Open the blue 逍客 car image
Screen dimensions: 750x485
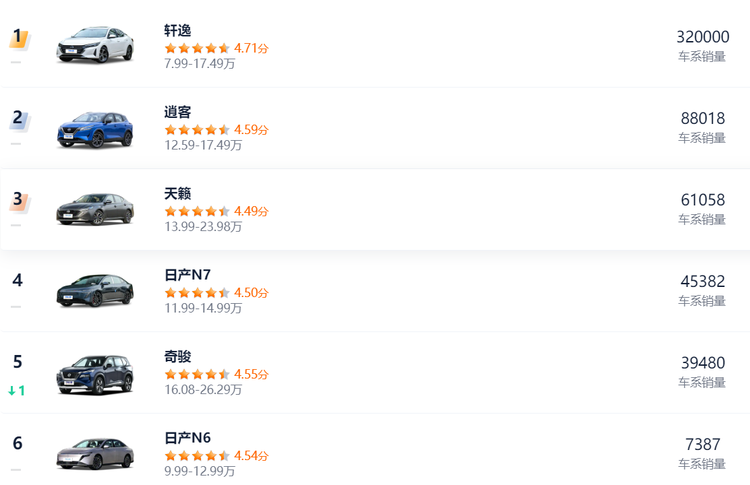click(95, 127)
